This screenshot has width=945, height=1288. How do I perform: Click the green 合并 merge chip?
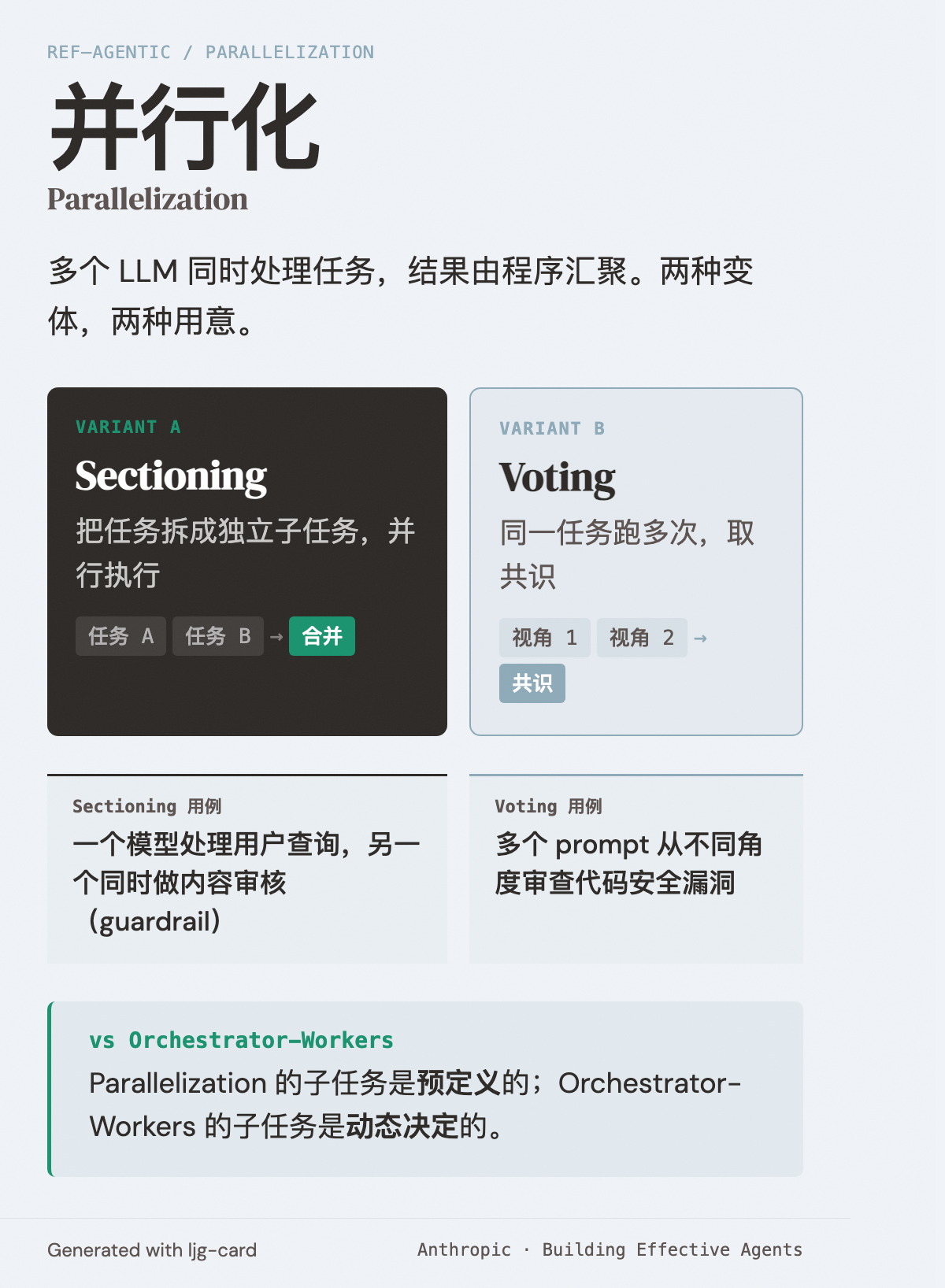pyautogui.click(x=321, y=636)
